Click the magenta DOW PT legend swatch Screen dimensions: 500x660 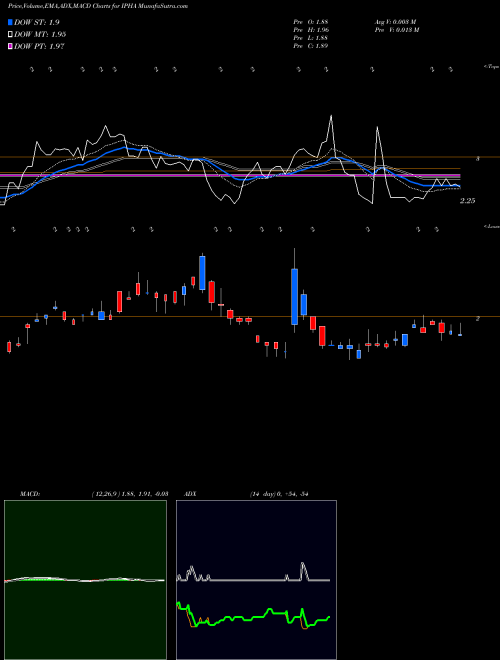[x=10, y=46]
